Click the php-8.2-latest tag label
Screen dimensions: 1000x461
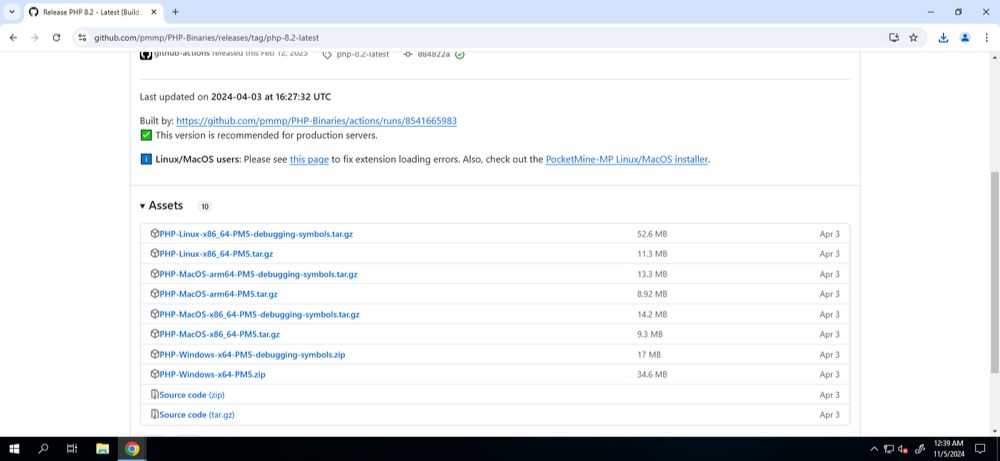(362, 54)
